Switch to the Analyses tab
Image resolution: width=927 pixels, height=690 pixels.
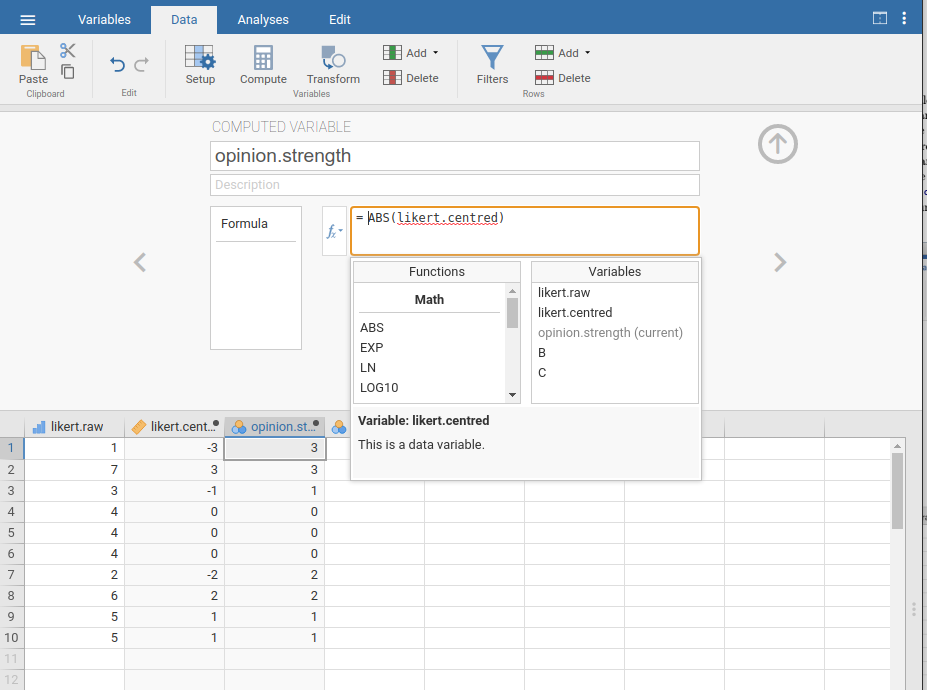[263, 20]
